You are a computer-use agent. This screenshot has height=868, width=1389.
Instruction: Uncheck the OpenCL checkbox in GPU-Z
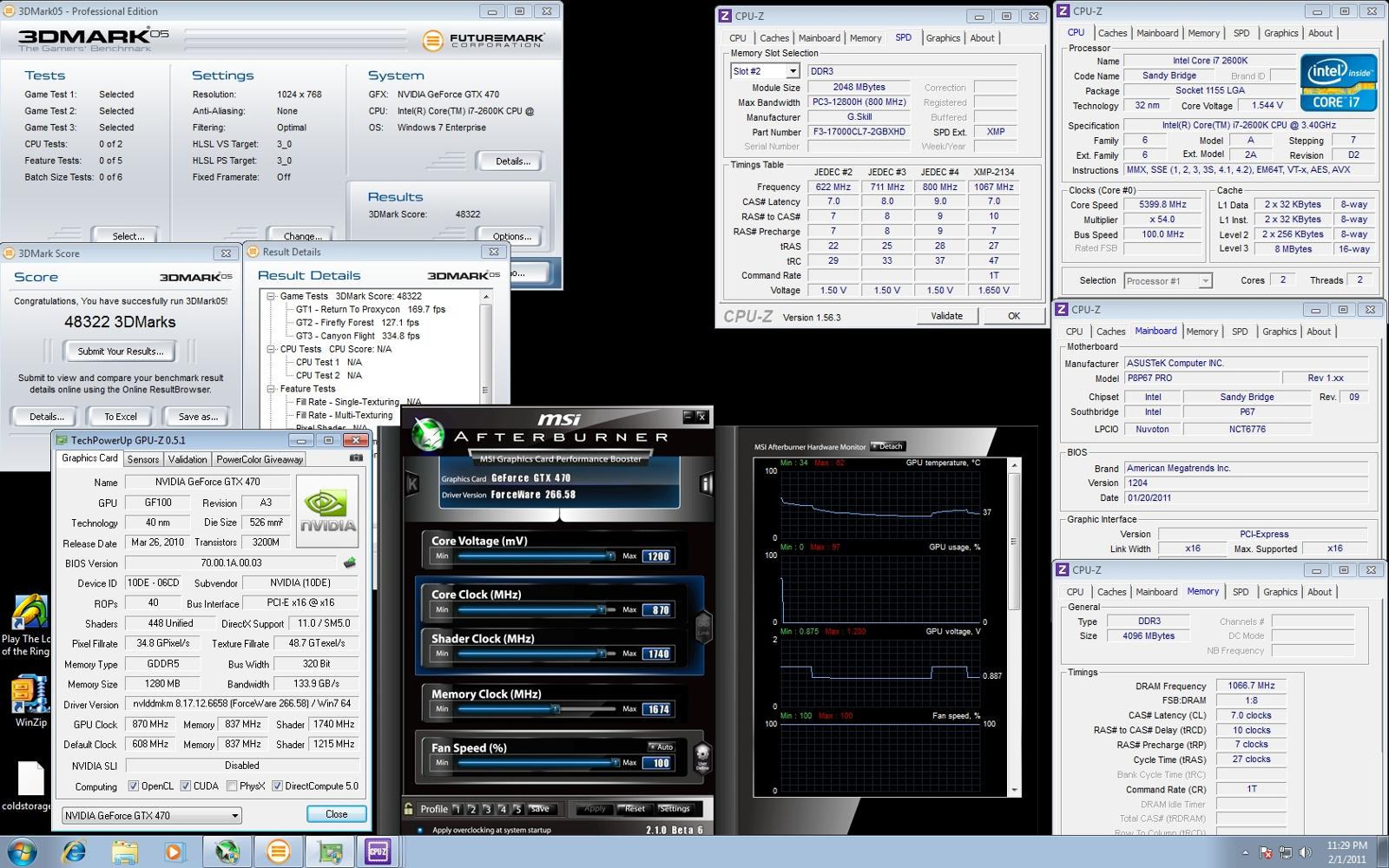(134, 786)
